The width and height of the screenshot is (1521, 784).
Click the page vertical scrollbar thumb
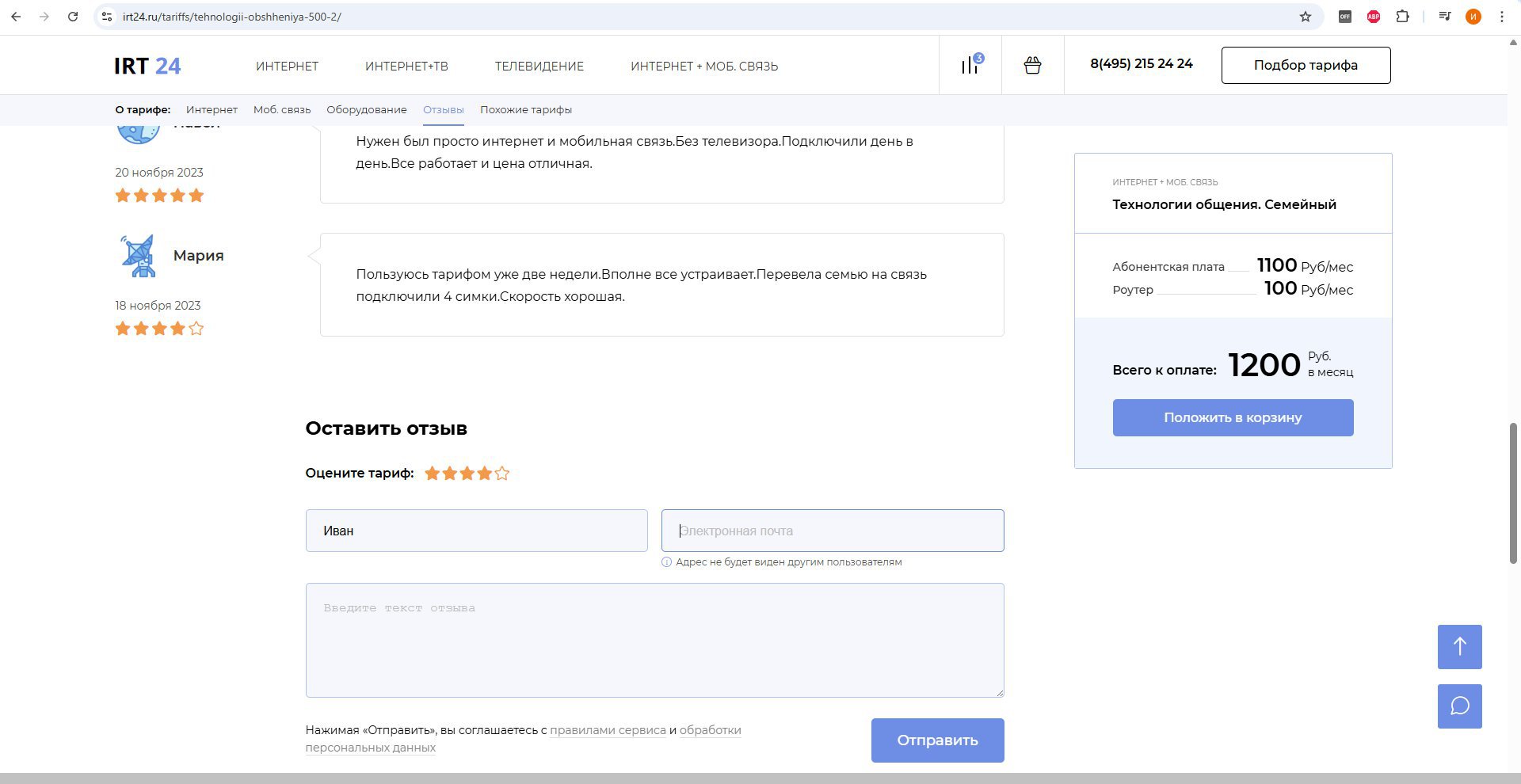pyautogui.click(x=1512, y=493)
